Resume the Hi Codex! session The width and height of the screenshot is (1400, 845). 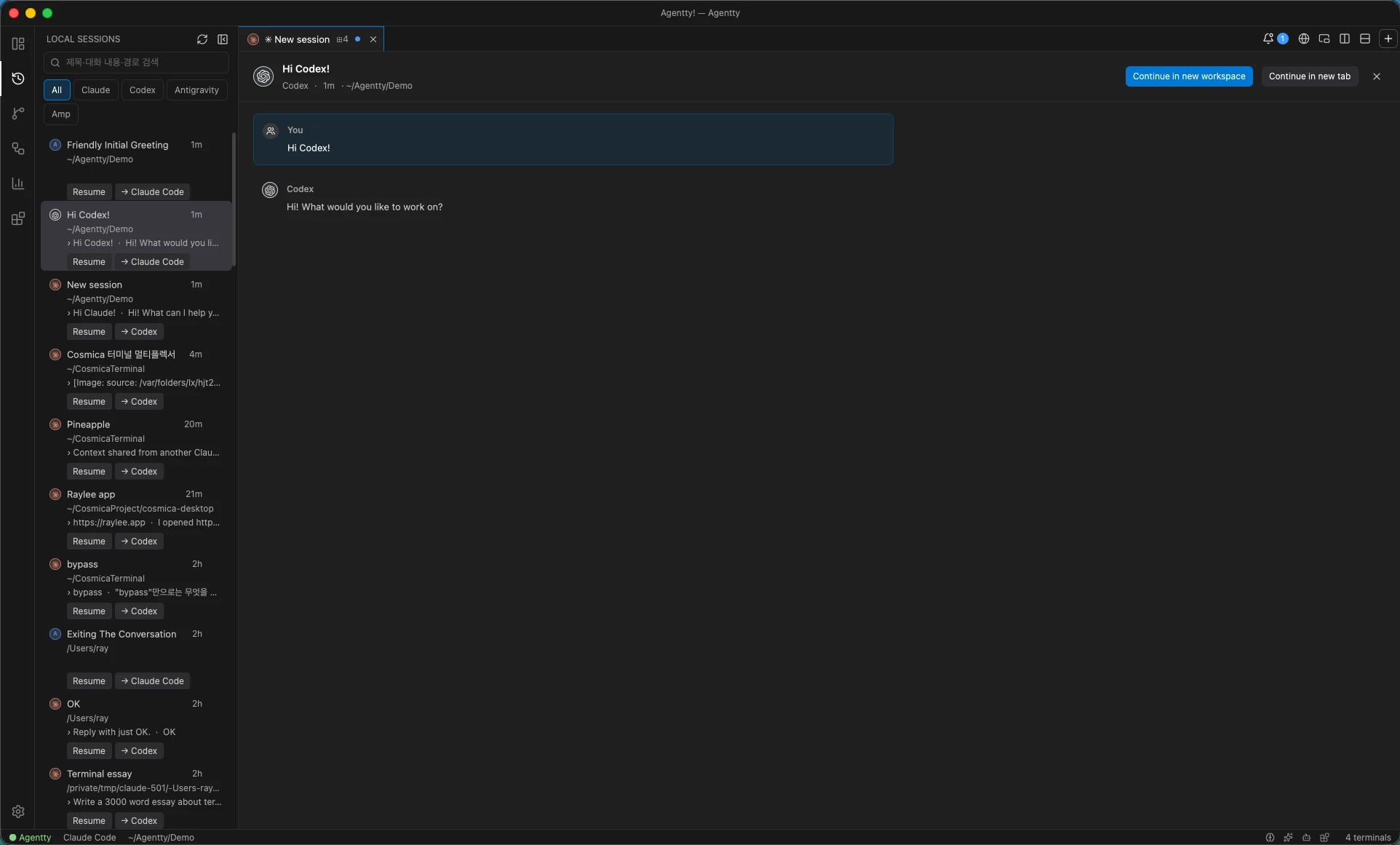(89, 262)
